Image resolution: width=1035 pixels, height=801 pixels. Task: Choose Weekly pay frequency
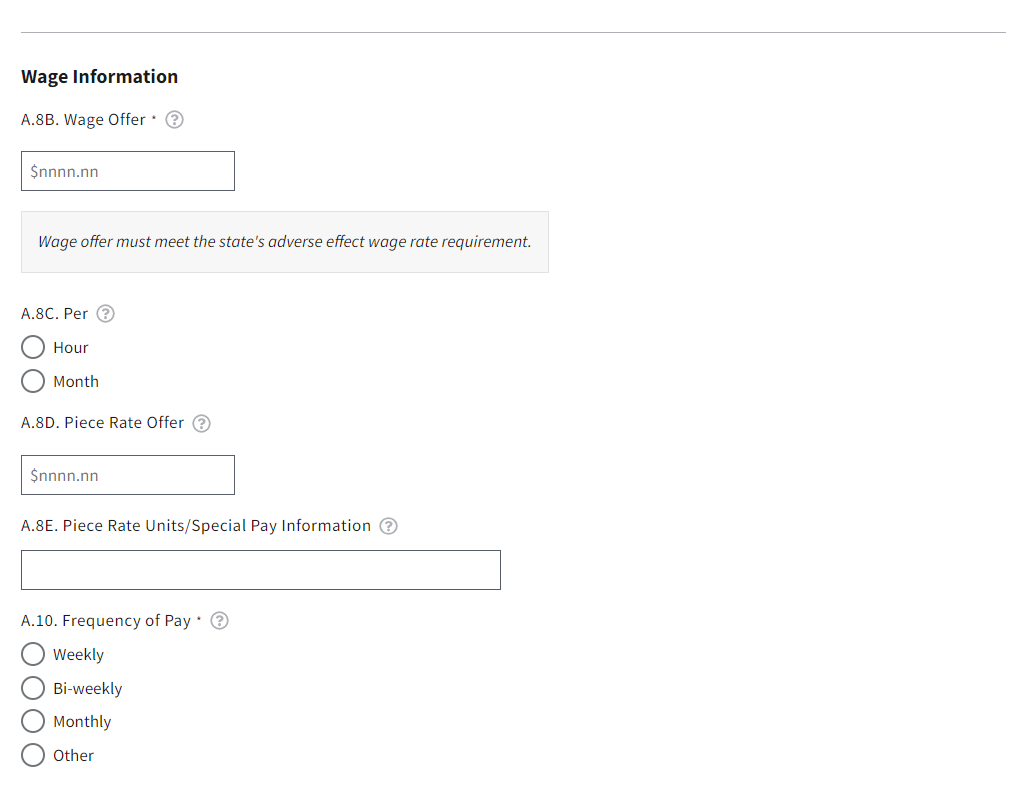point(33,655)
